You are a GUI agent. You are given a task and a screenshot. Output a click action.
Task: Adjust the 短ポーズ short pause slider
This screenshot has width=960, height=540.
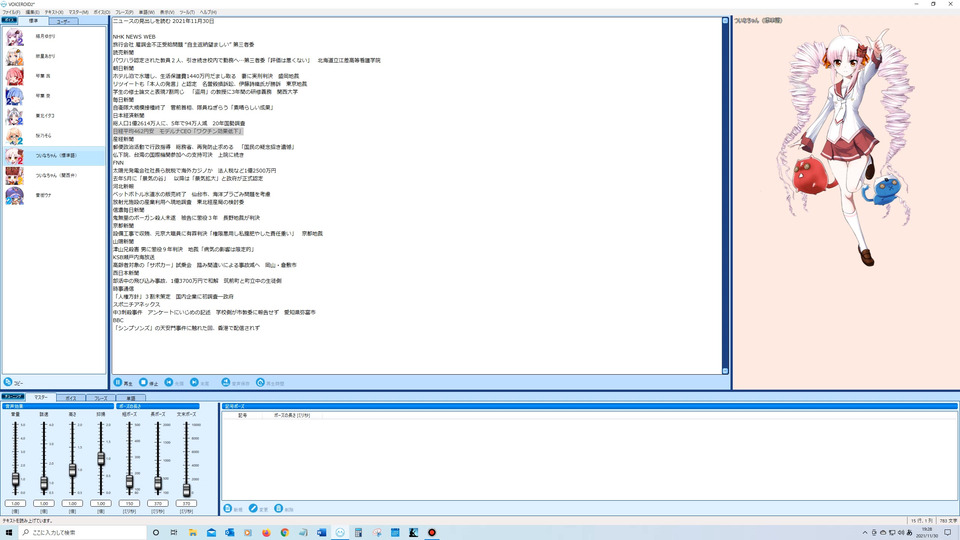tap(129, 482)
